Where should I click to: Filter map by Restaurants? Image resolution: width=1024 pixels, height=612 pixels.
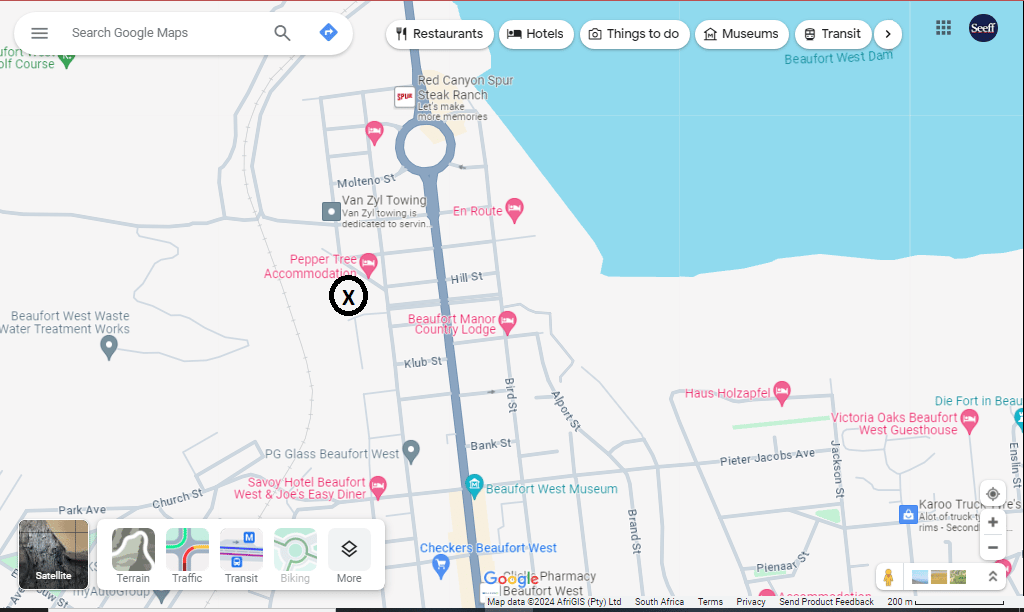(x=439, y=34)
